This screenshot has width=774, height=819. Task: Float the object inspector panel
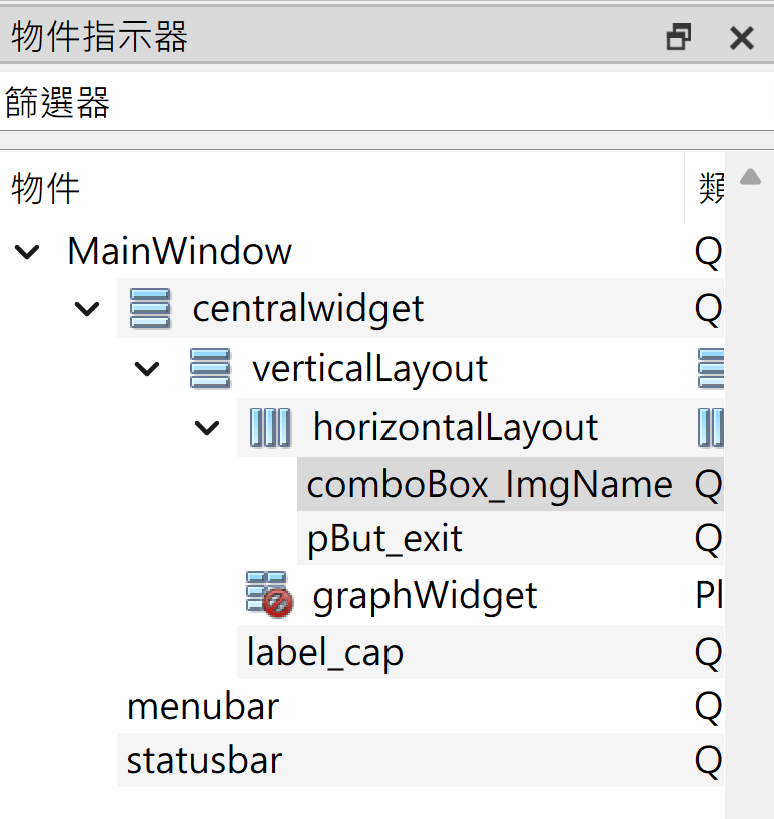pos(679,38)
